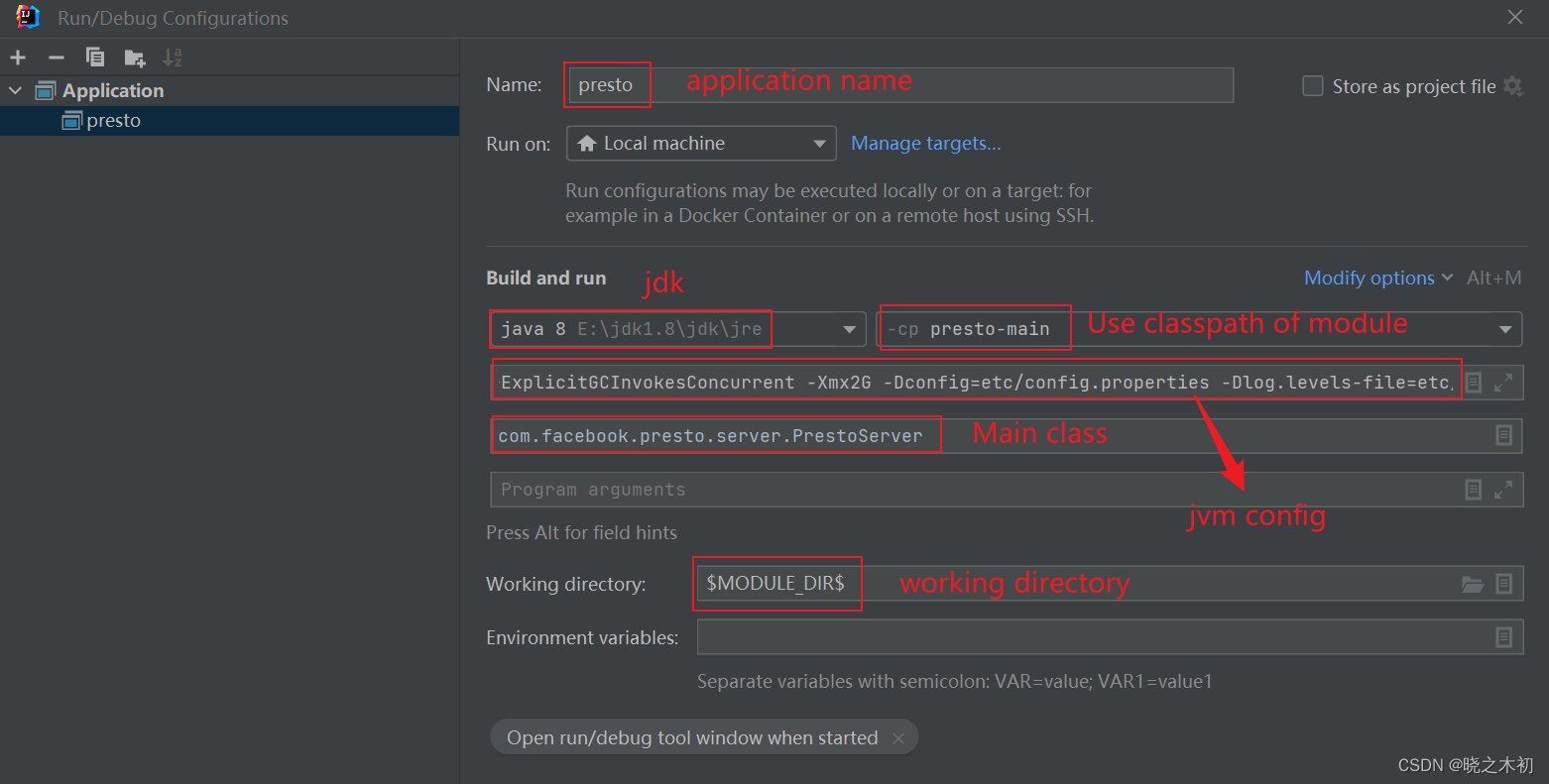The height and width of the screenshot is (784, 1549).
Task: Click the presto configuration icon
Action: tap(71, 121)
